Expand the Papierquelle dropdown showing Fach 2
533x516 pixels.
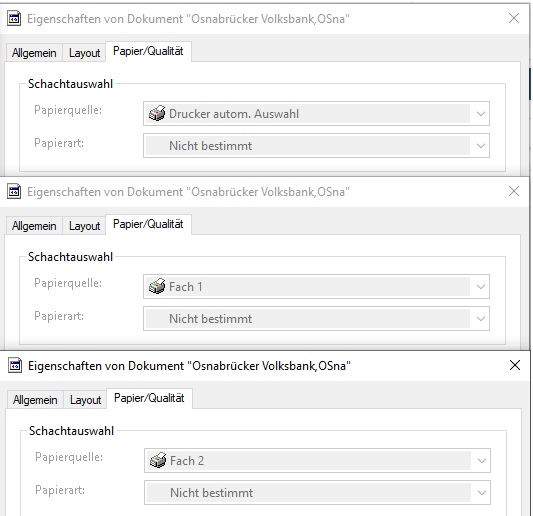tap(317, 461)
